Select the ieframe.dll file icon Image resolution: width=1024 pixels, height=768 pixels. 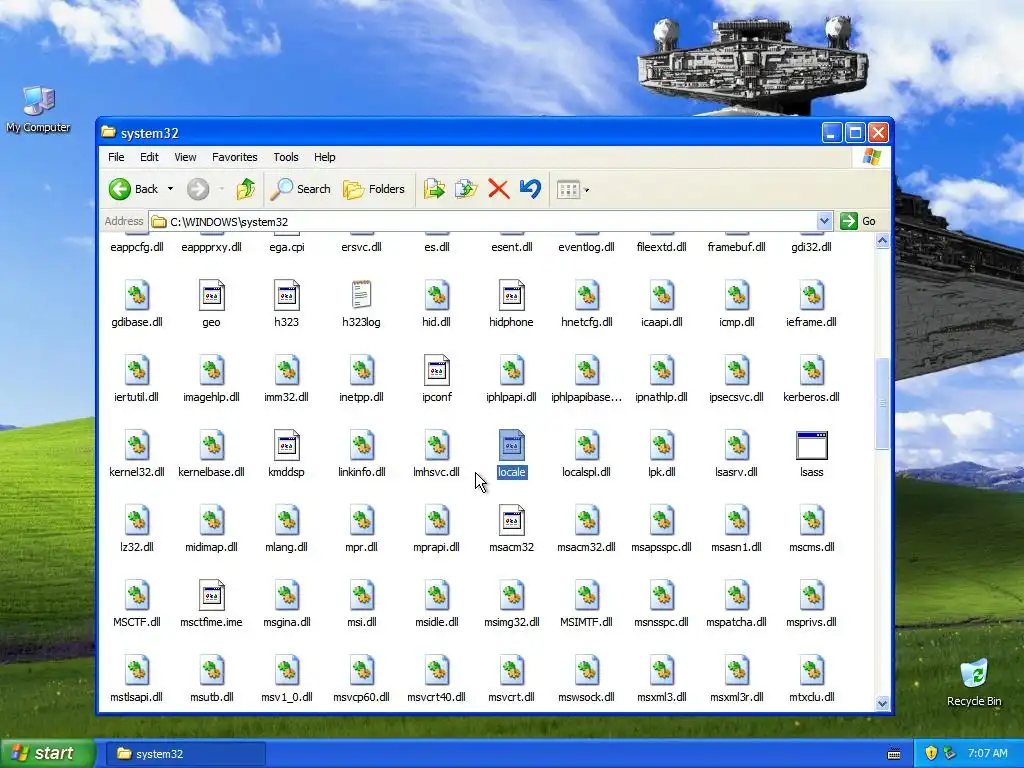(812, 296)
